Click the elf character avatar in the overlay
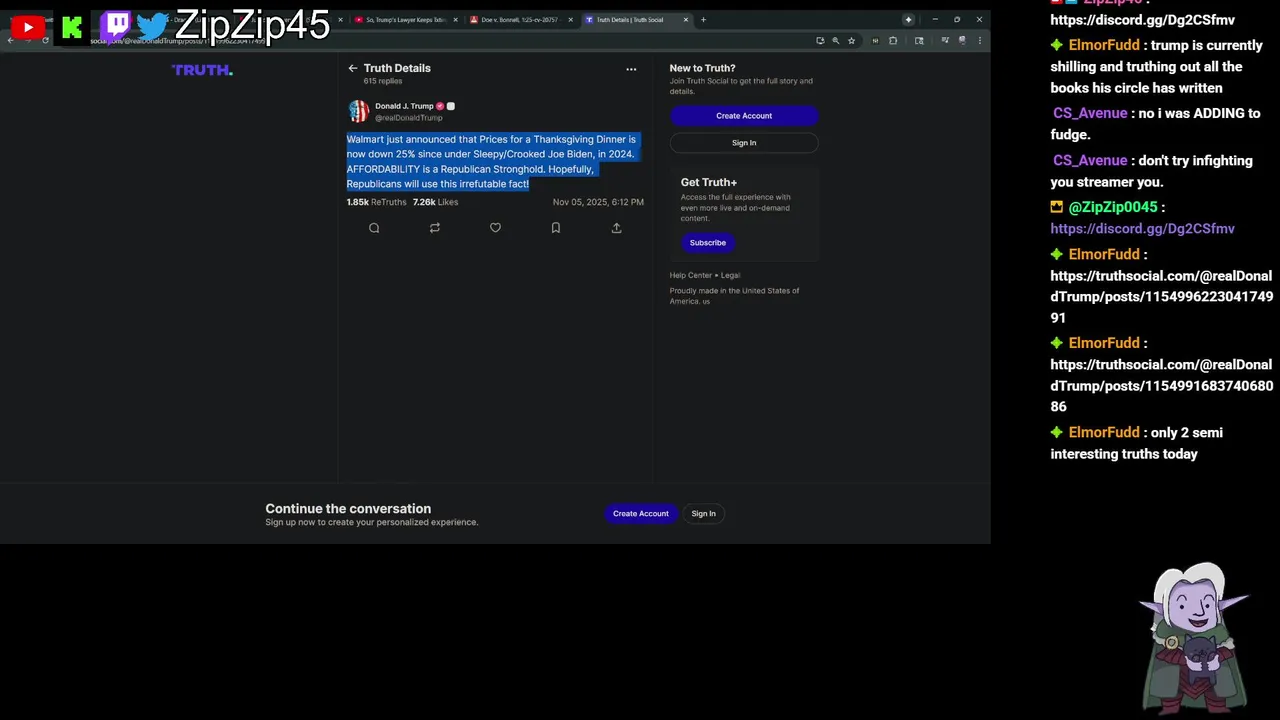Screen dimensions: 1280x720 [1194, 636]
